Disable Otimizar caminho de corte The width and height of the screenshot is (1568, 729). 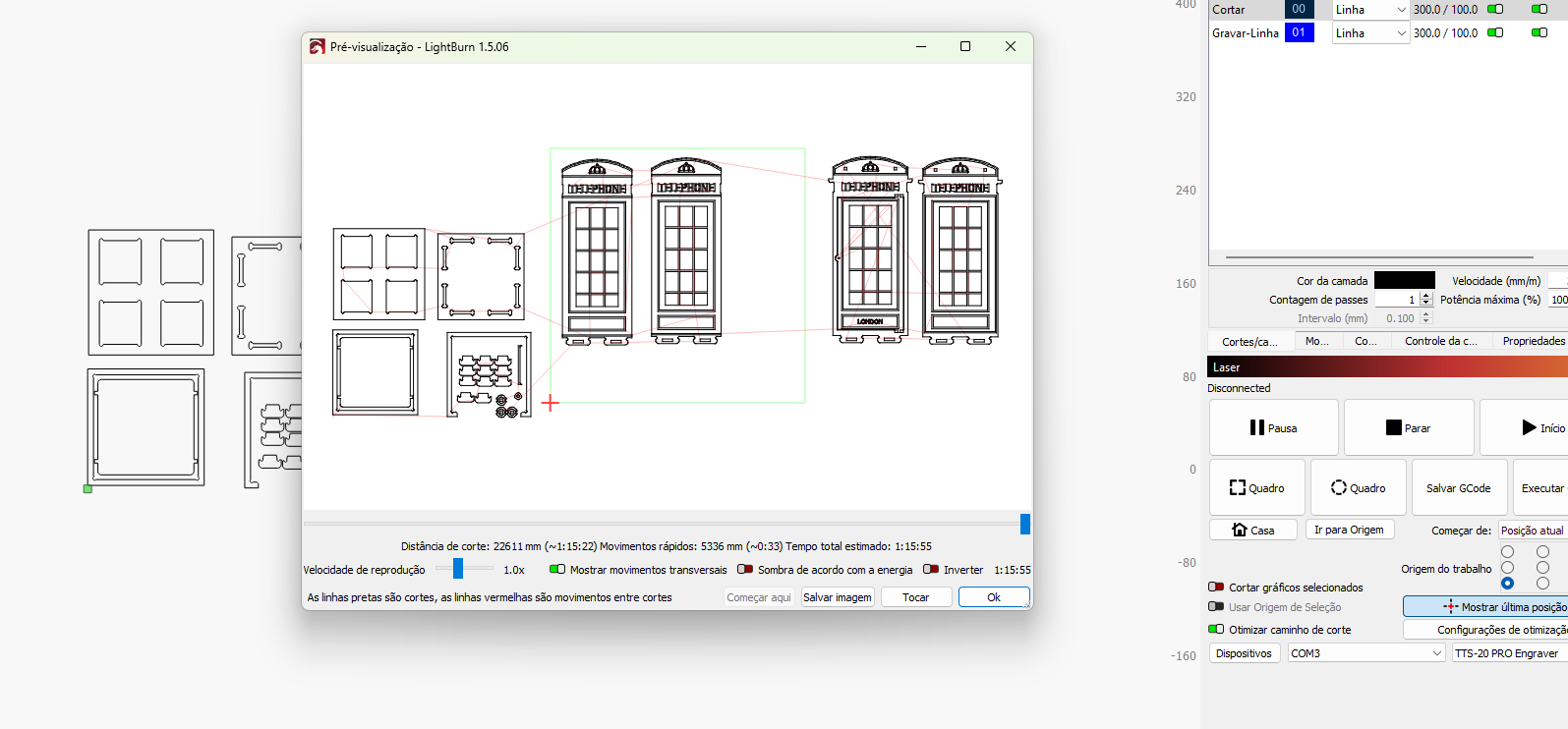pos(1216,630)
